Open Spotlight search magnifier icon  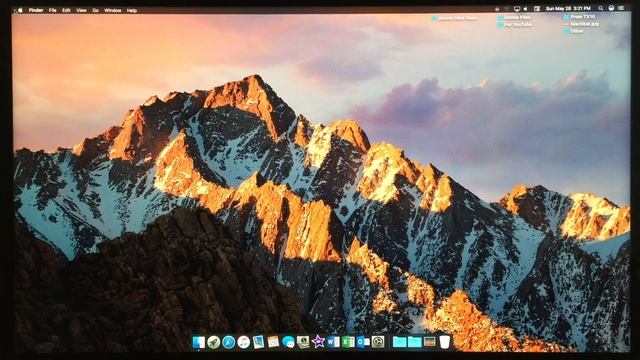click(601, 8)
